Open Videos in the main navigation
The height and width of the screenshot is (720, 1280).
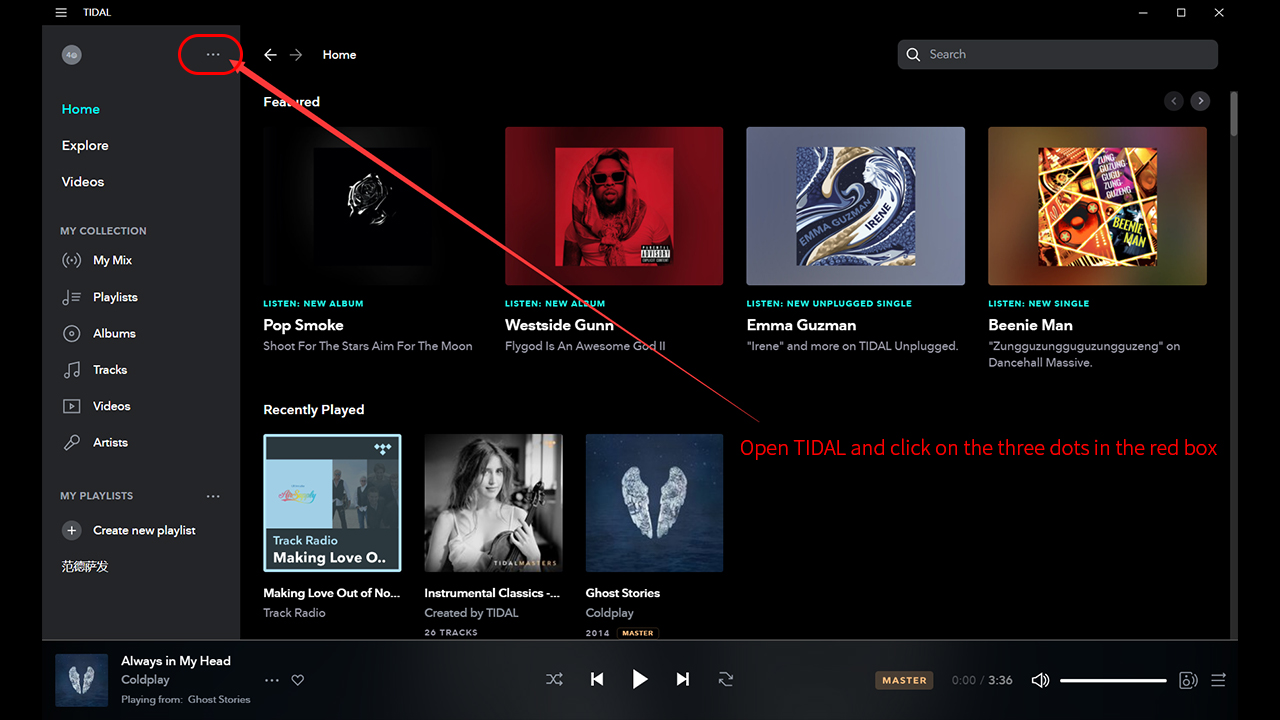(83, 182)
